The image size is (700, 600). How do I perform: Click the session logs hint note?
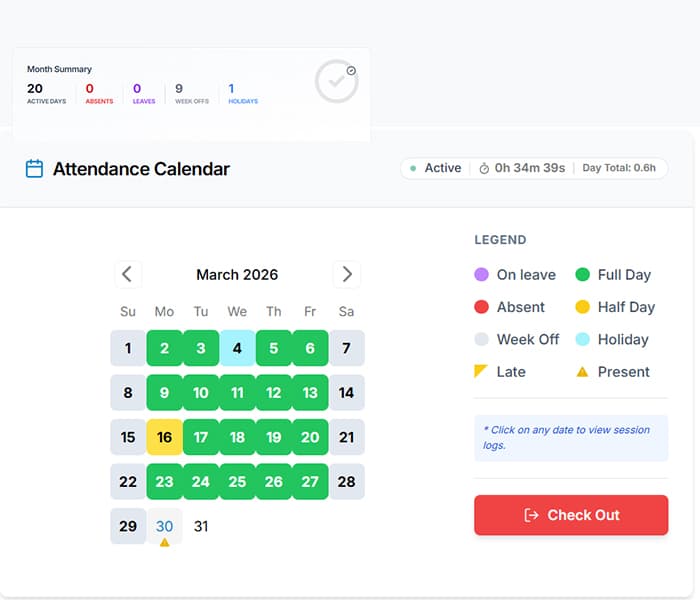click(571, 438)
